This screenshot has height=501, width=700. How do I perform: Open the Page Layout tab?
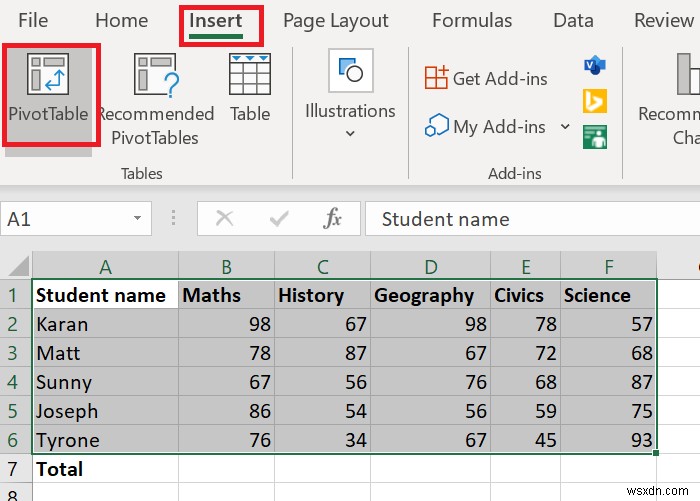pyautogui.click(x=335, y=21)
